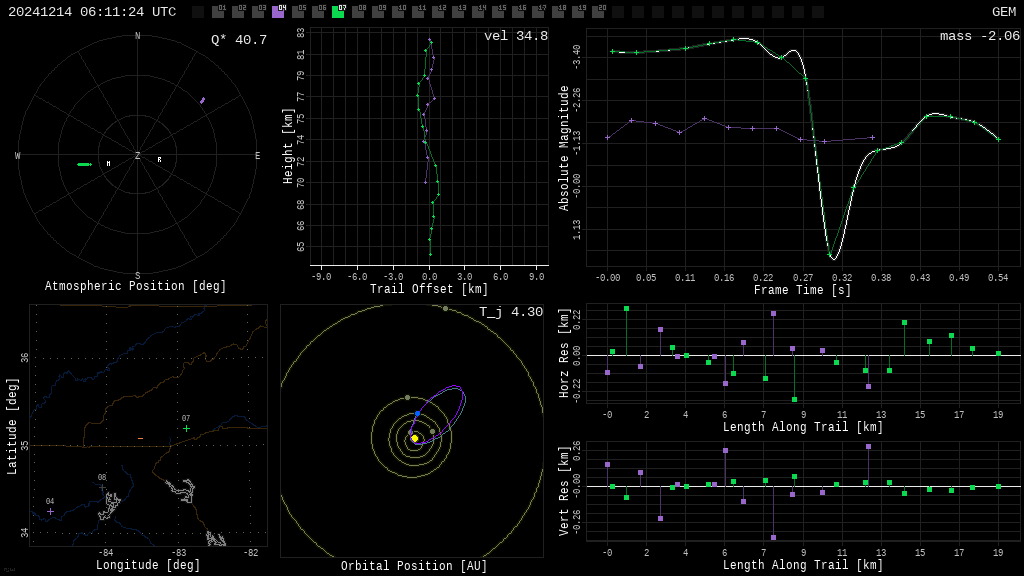Click the Z zenith marker in polar plot

tap(138, 156)
